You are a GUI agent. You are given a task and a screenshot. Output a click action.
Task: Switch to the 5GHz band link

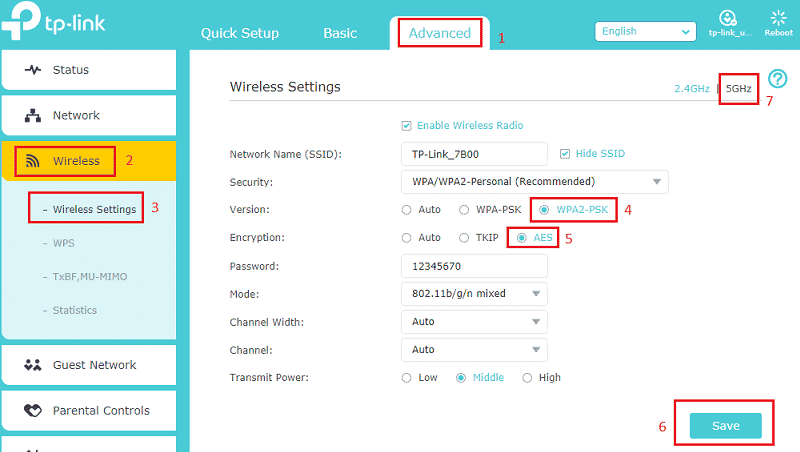[738, 89]
